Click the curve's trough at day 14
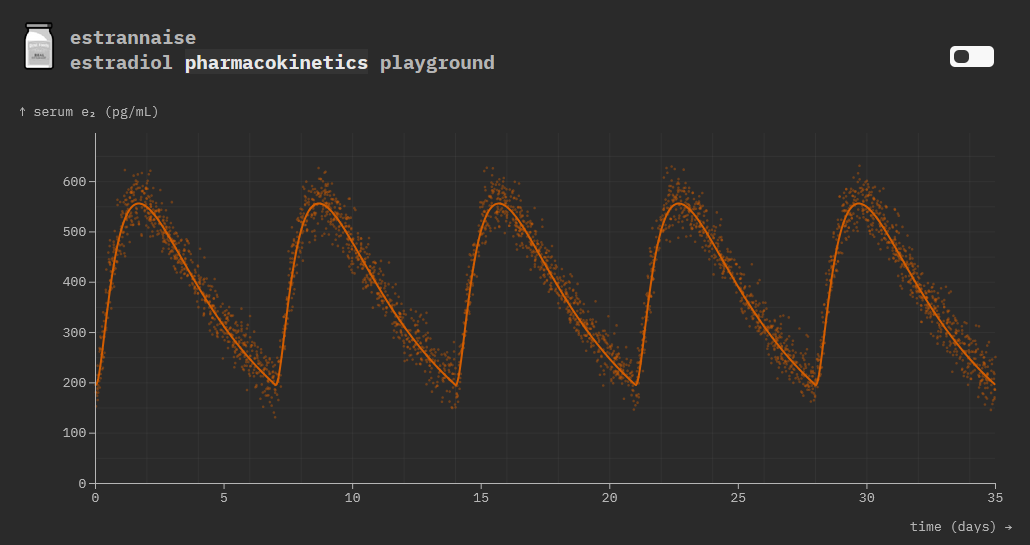This screenshot has height=545, width=1030. coord(456,385)
